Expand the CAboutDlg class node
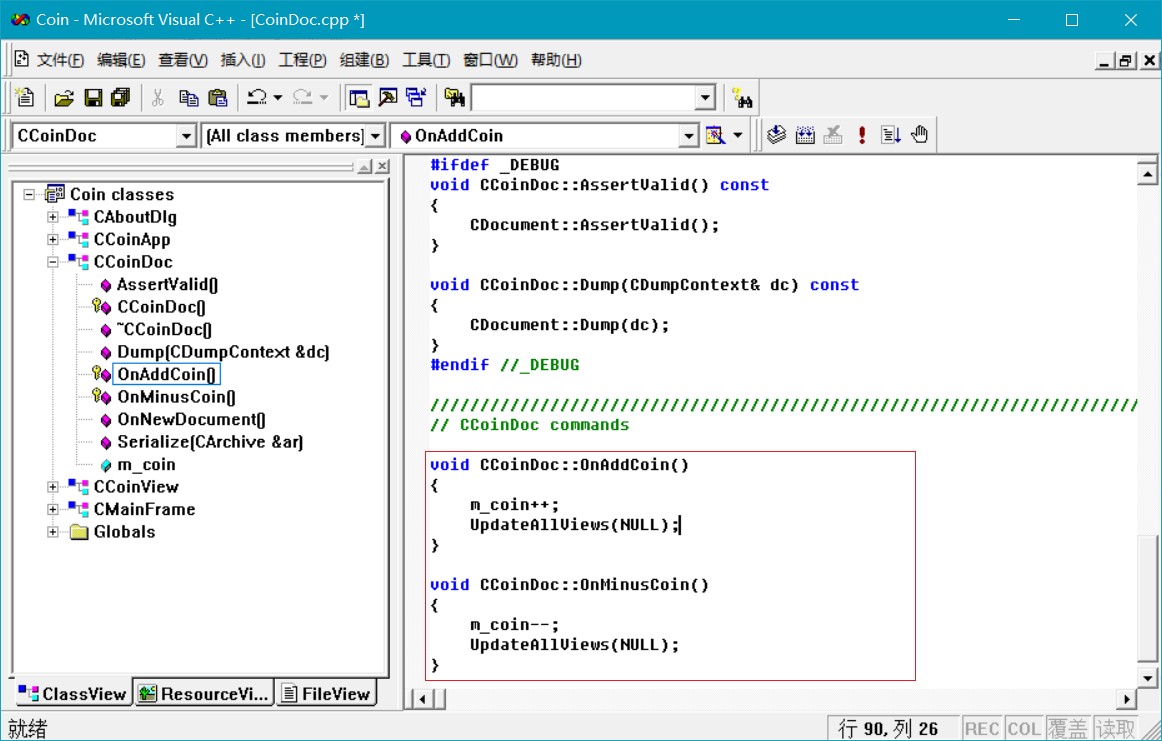The width and height of the screenshot is (1162, 741). [x=53, y=217]
